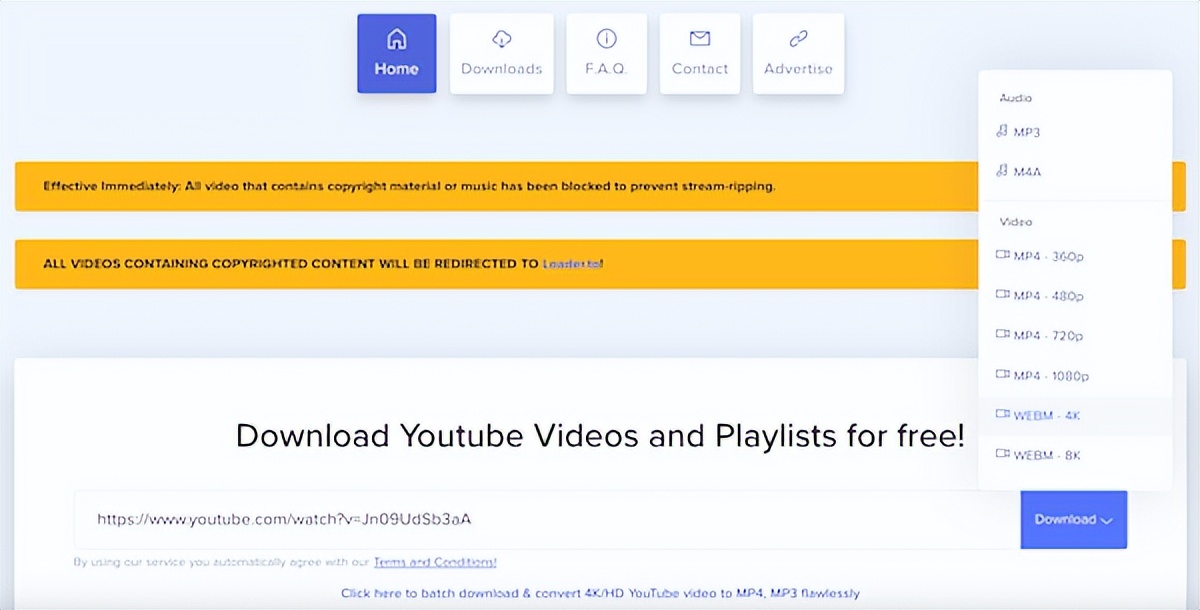The image size is (1200, 610).
Task: Open the Advertise tab label
Action: (798, 69)
